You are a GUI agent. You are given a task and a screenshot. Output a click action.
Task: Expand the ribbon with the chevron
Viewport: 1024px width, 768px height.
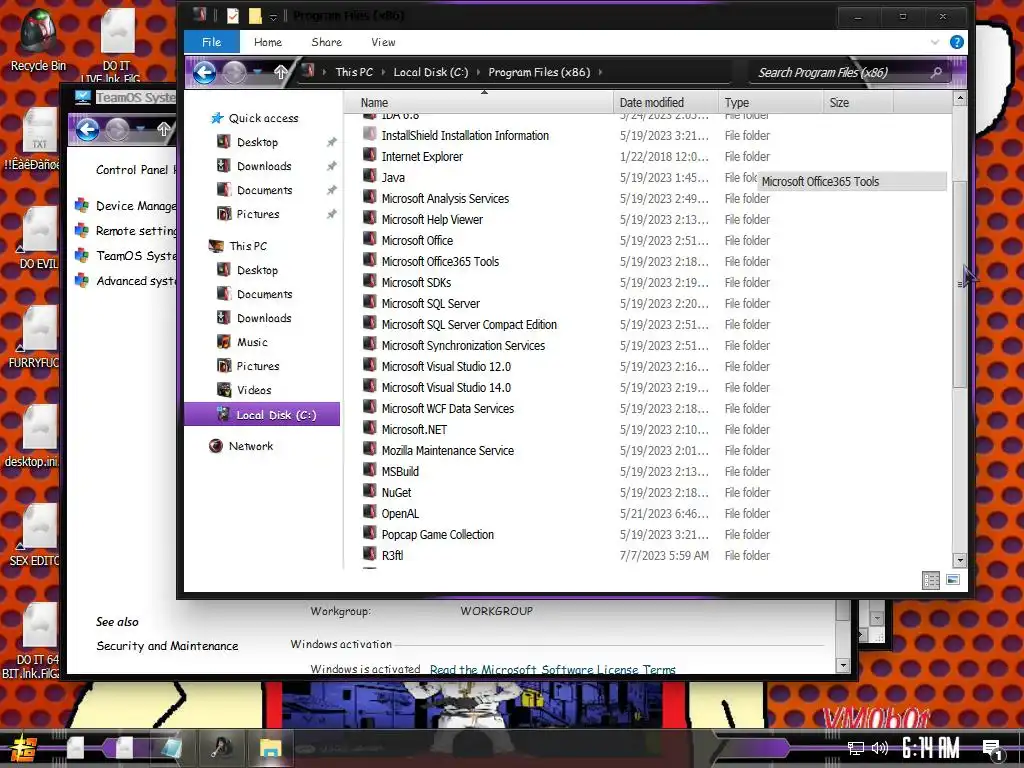(x=935, y=42)
